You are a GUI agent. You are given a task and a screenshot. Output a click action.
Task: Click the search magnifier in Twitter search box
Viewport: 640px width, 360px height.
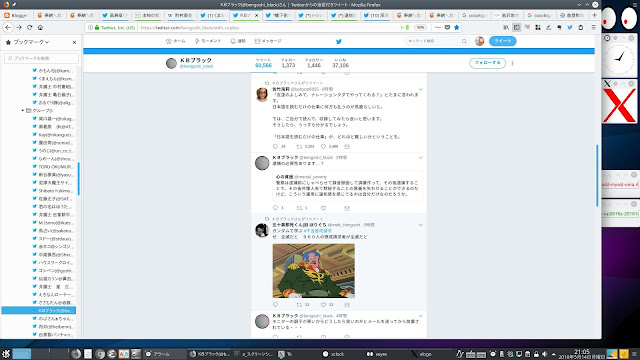coord(464,41)
